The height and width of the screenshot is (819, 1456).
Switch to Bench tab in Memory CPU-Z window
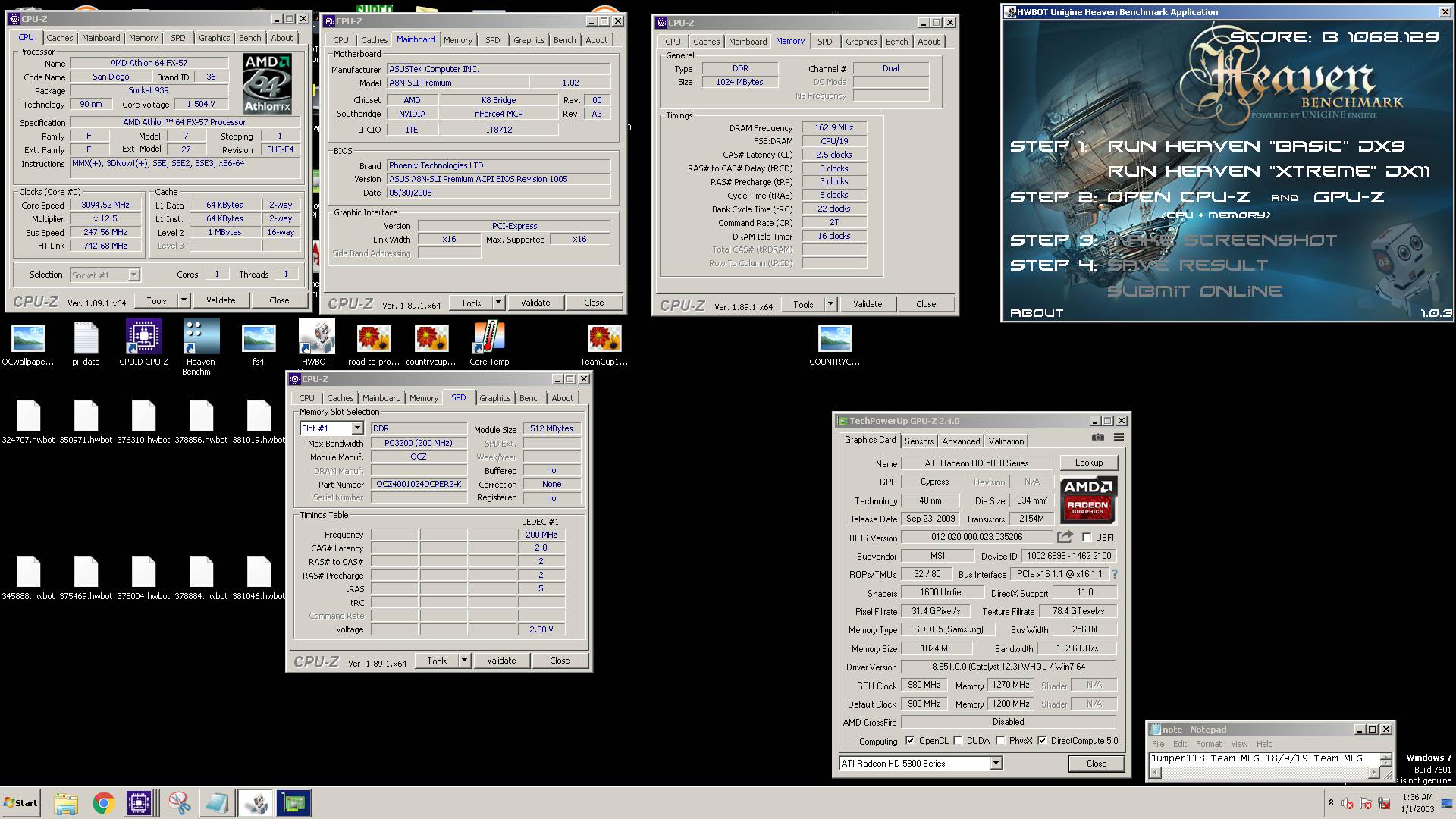(x=896, y=42)
